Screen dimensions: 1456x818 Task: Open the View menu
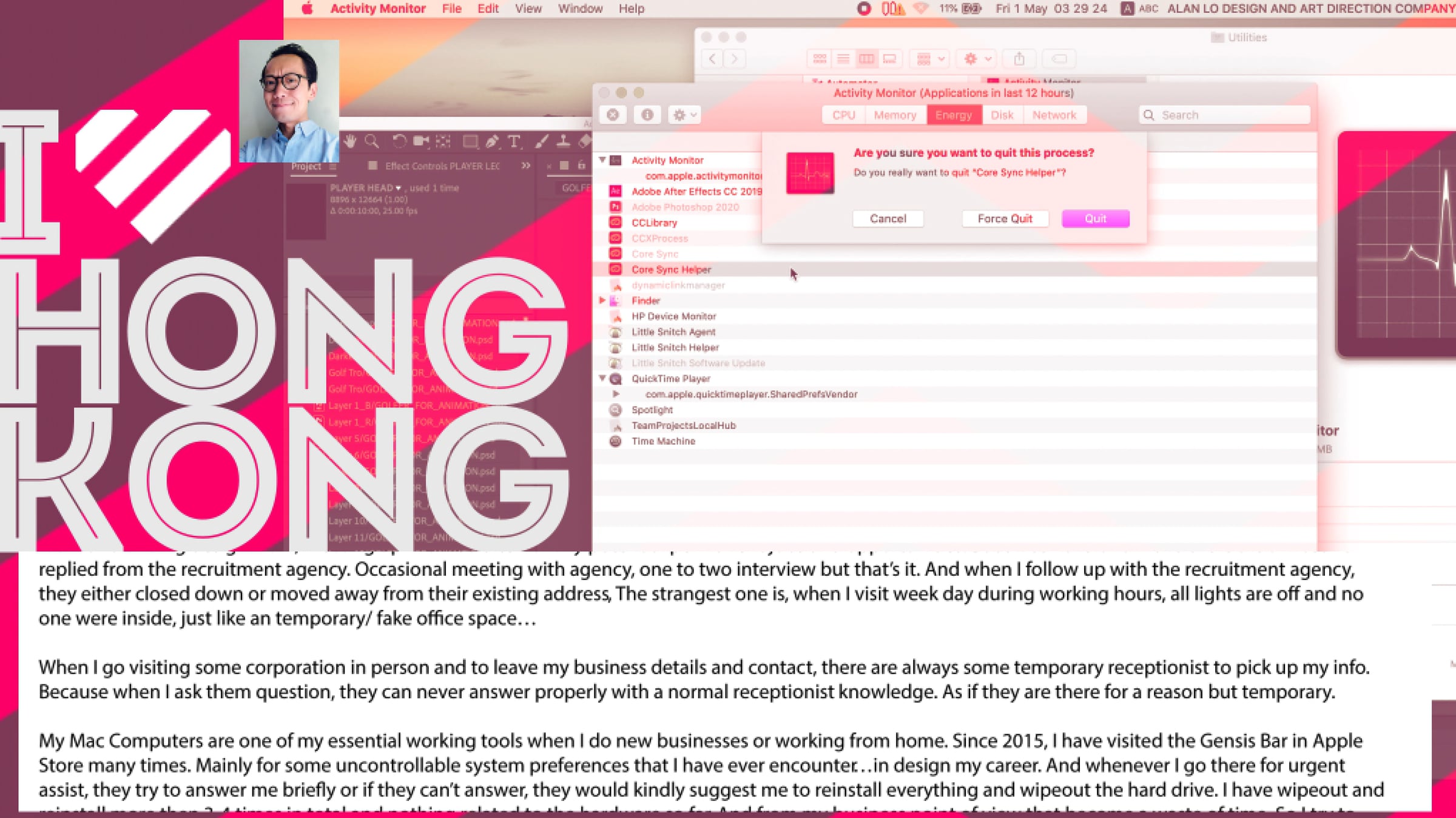pos(528,8)
